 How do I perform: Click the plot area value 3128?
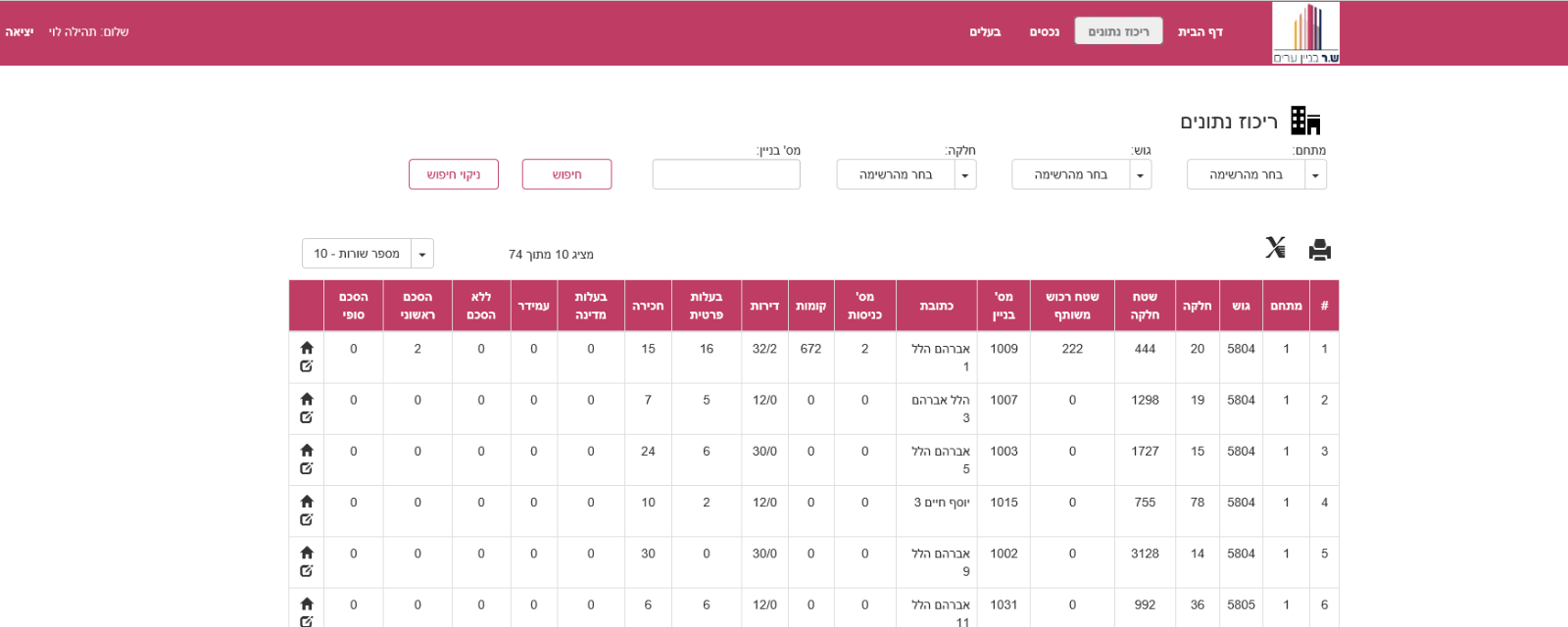tap(1145, 554)
